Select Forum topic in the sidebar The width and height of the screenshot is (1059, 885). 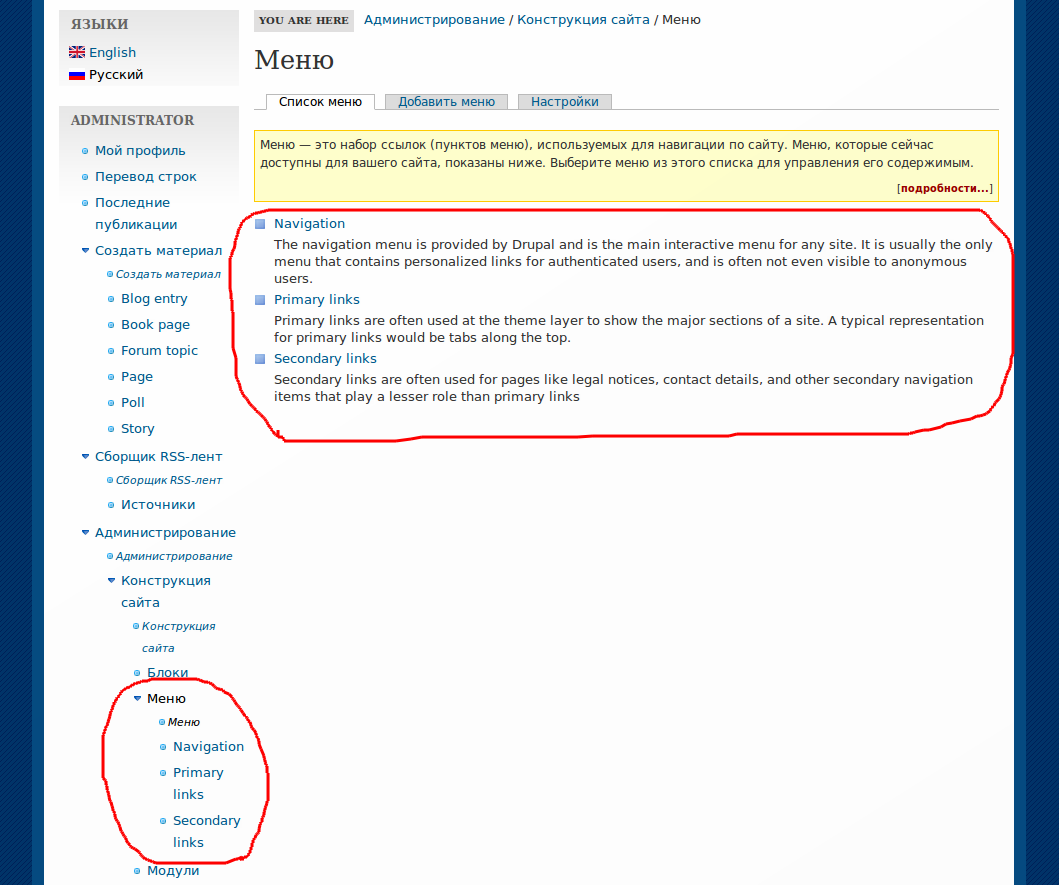pos(159,350)
